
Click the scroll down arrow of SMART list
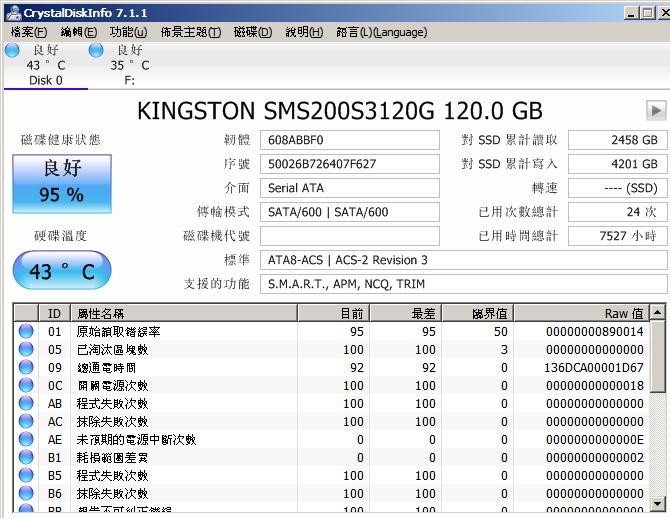(x=658, y=503)
